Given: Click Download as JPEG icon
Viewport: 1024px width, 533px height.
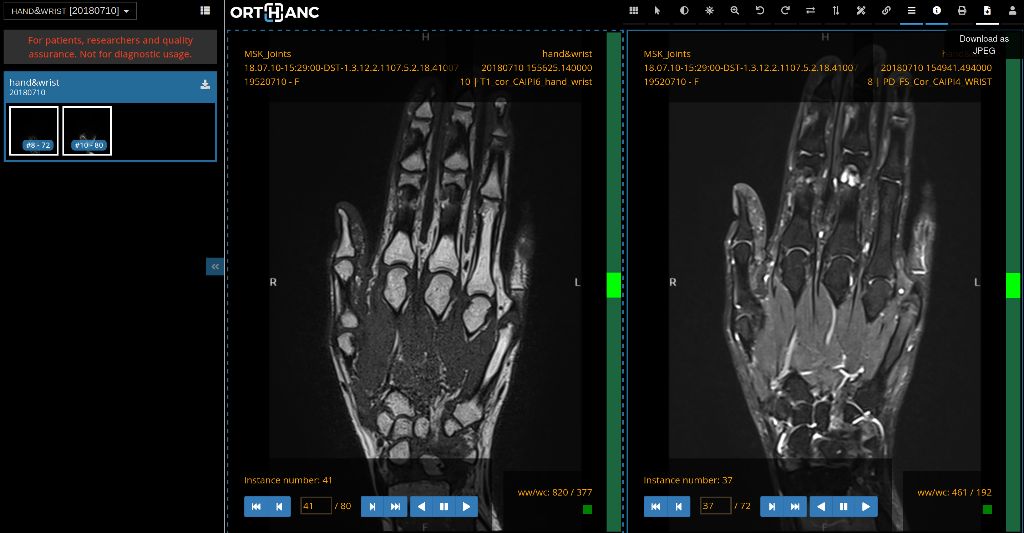Looking at the screenshot, I should tap(987, 11).
